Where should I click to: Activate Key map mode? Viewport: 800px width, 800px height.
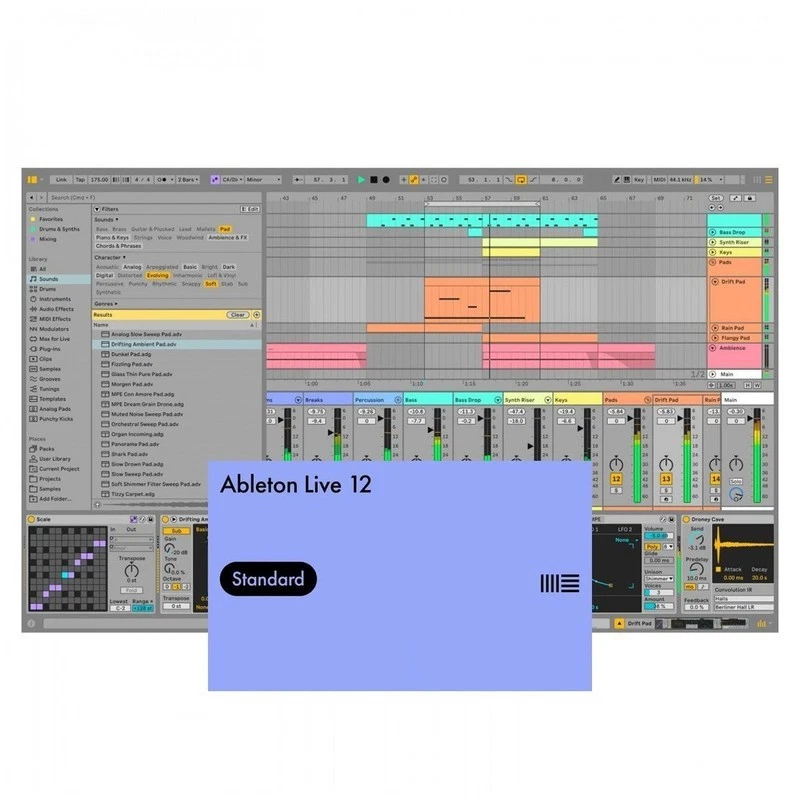639,179
